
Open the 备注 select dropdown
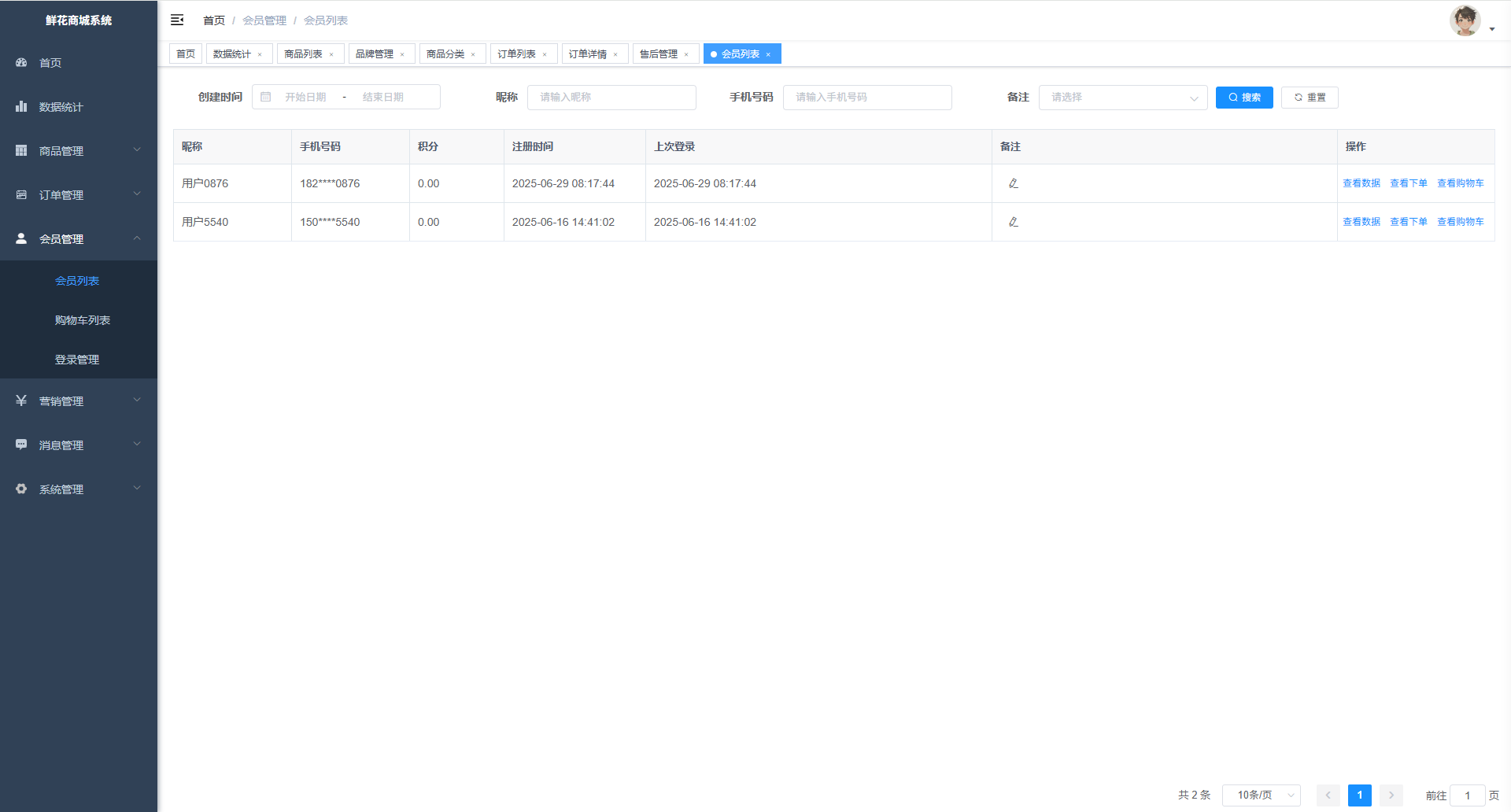1122,98
